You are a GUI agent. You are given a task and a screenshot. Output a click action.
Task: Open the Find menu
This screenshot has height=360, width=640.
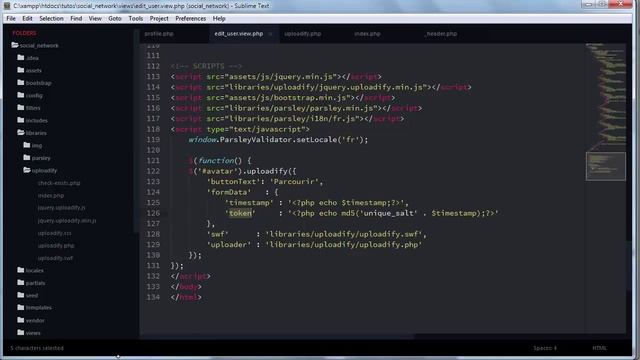pos(76,18)
